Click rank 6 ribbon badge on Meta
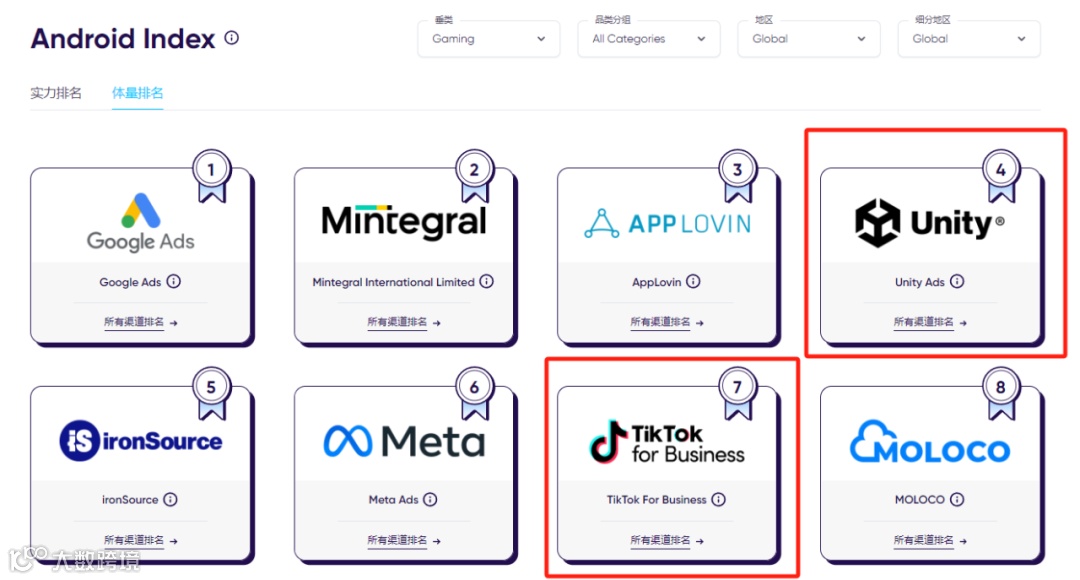1080x580 pixels. pyautogui.click(x=475, y=393)
